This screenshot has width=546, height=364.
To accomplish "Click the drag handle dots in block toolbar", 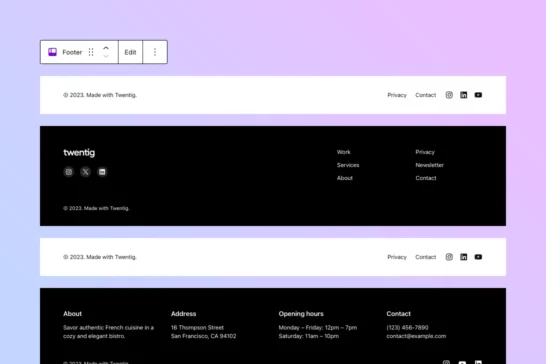I will (x=91, y=52).
